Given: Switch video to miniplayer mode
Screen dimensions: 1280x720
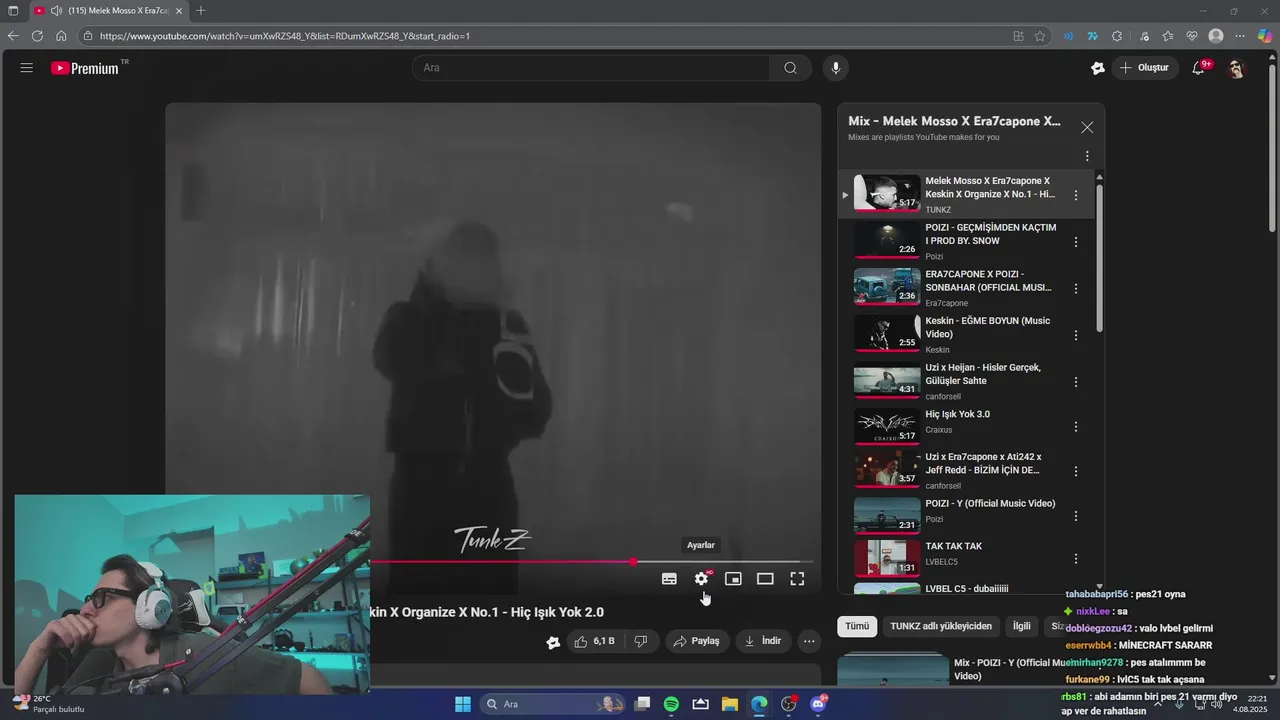Looking at the screenshot, I should coord(733,578).
